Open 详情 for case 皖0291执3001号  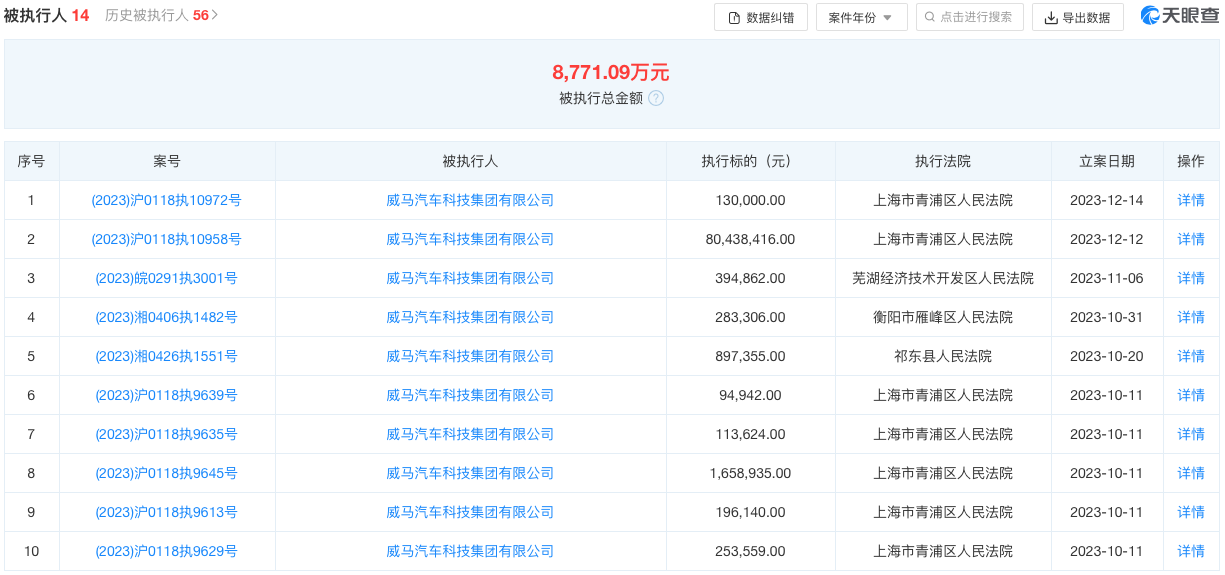click(1191, 278)
